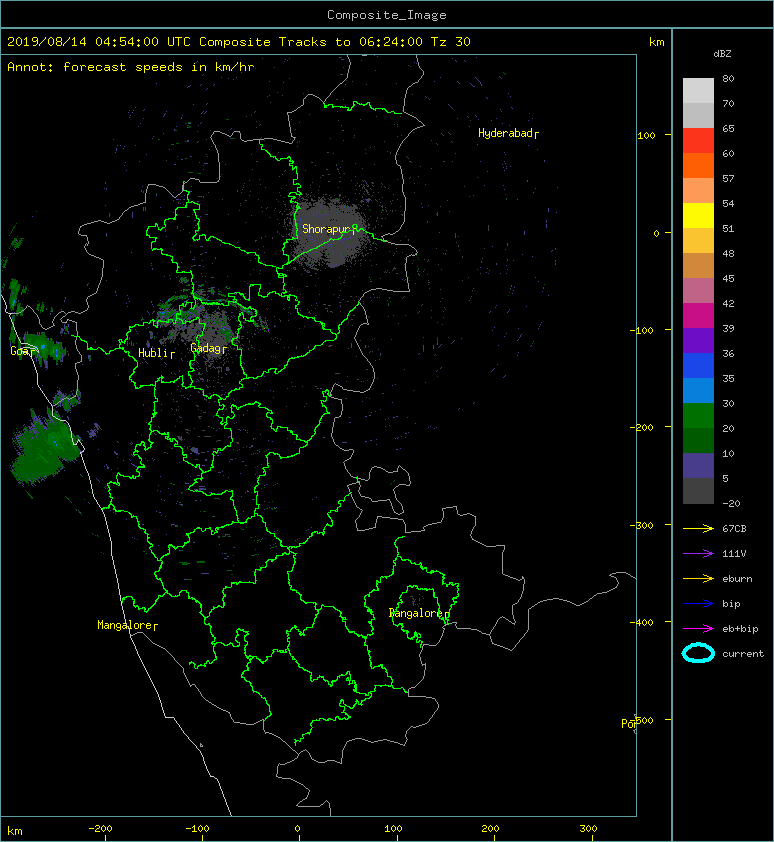Select the brown-orange 48 dBZ swatch
This screenshot has width=774, height=842.
pos(698,265)
